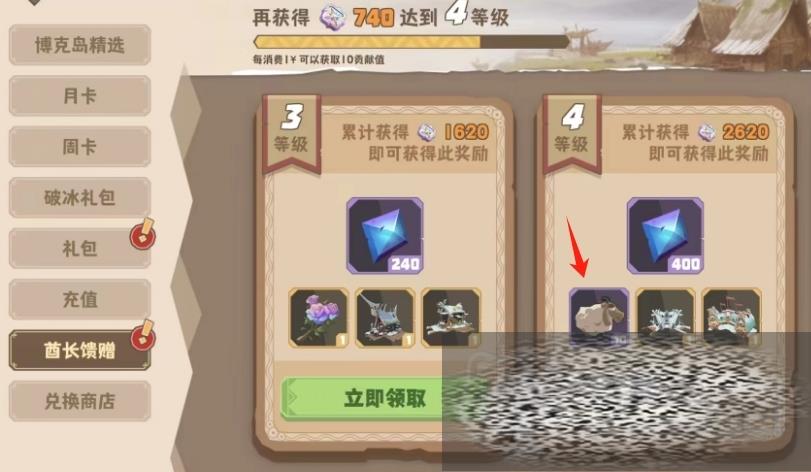Image resolution: width=811 pixels, height=472 pixels.
Task: Claim reward with the 立即领取 button
Action: point(385,398)
